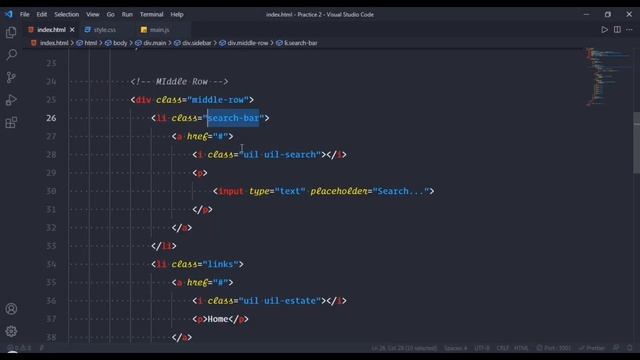The height and width of the screenshot is (360, 640).
Task: Open the Explorer view in activity bar
Action: point(11,33)
